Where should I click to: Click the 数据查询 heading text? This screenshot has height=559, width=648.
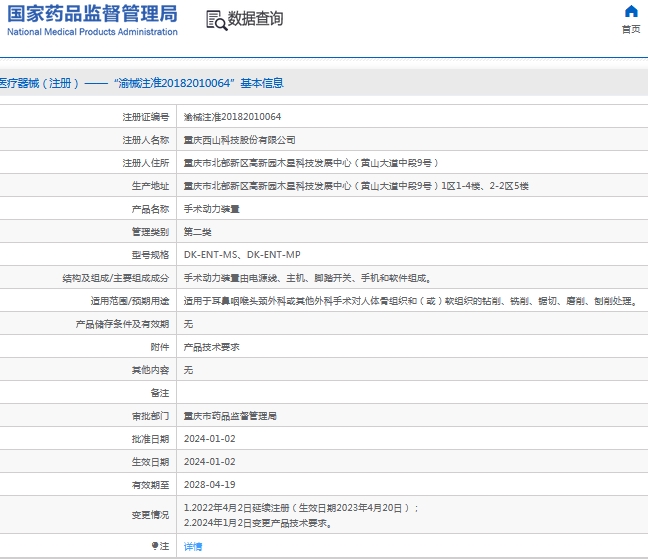coord(255,19)
